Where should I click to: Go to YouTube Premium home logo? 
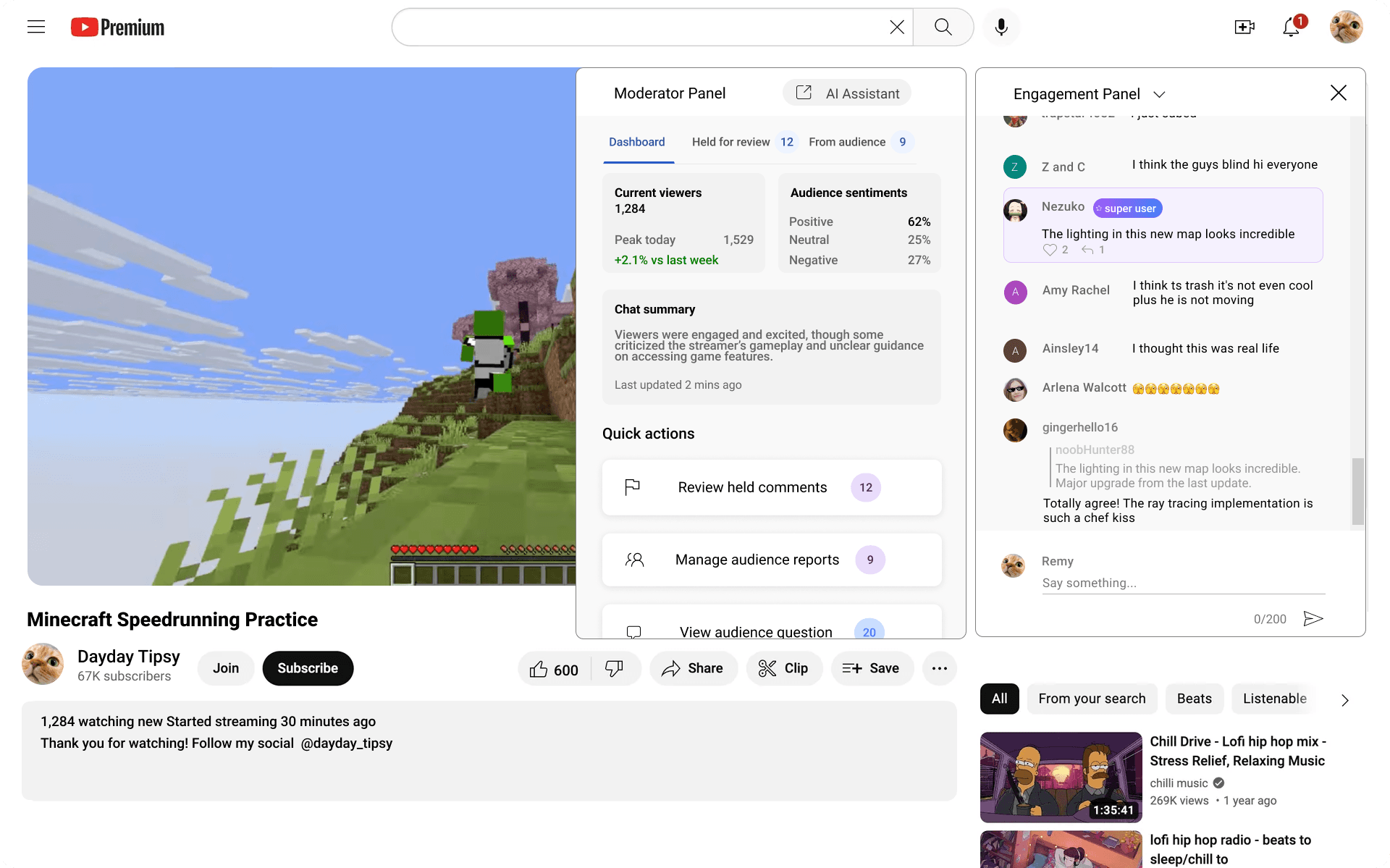tap(117, 28)
